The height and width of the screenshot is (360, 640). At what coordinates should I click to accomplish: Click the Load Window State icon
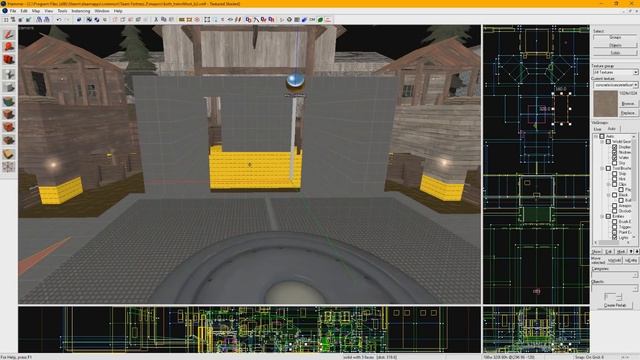click(39, 20)
